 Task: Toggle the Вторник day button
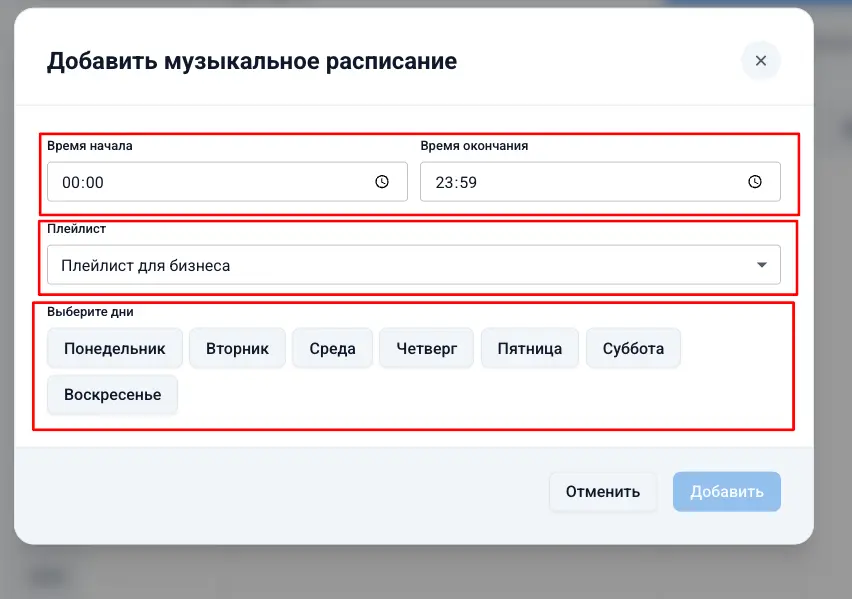point(237,349)
